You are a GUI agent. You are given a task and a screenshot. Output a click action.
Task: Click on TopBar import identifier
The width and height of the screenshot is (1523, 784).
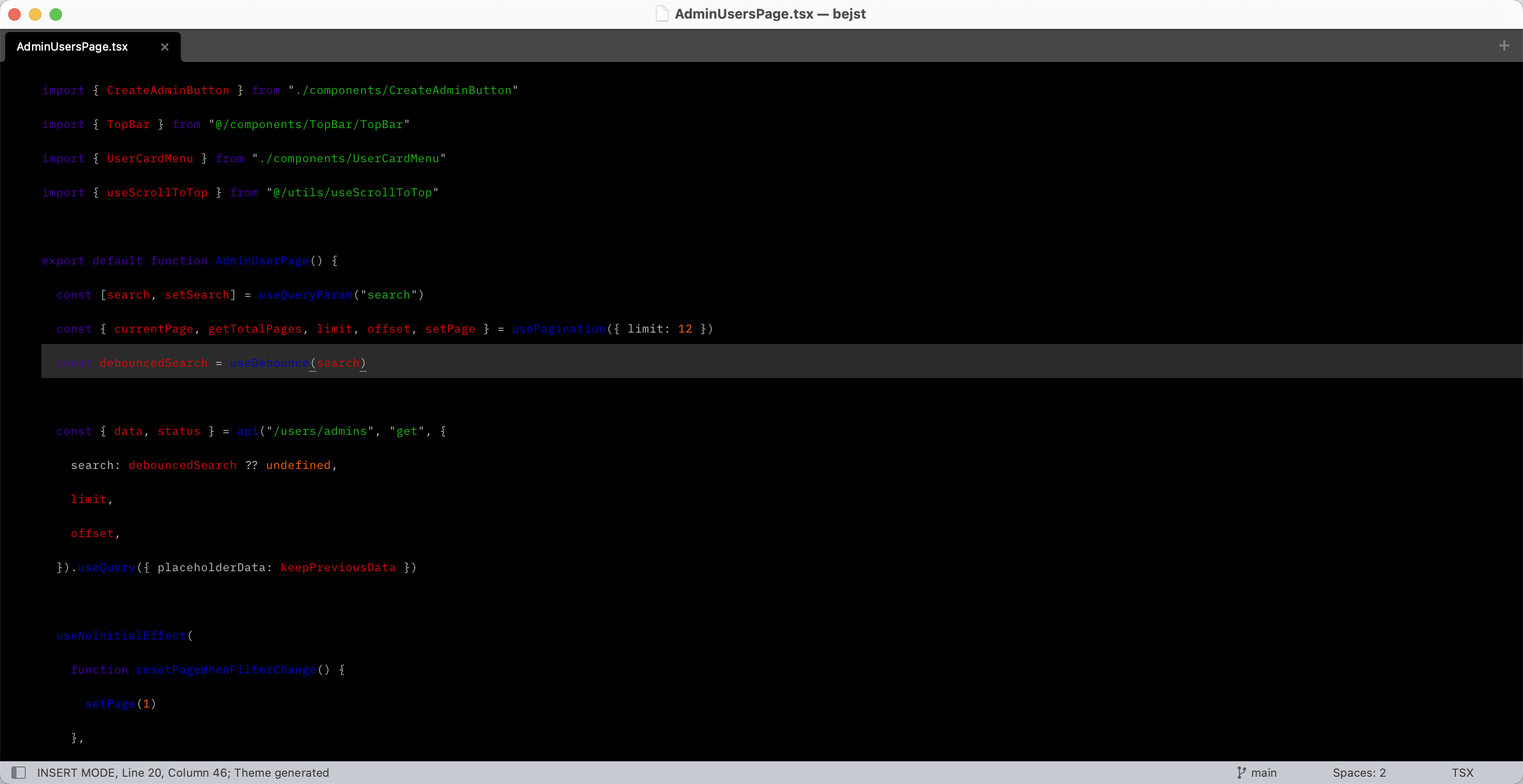pyautogui.click(x=128, y=124)
